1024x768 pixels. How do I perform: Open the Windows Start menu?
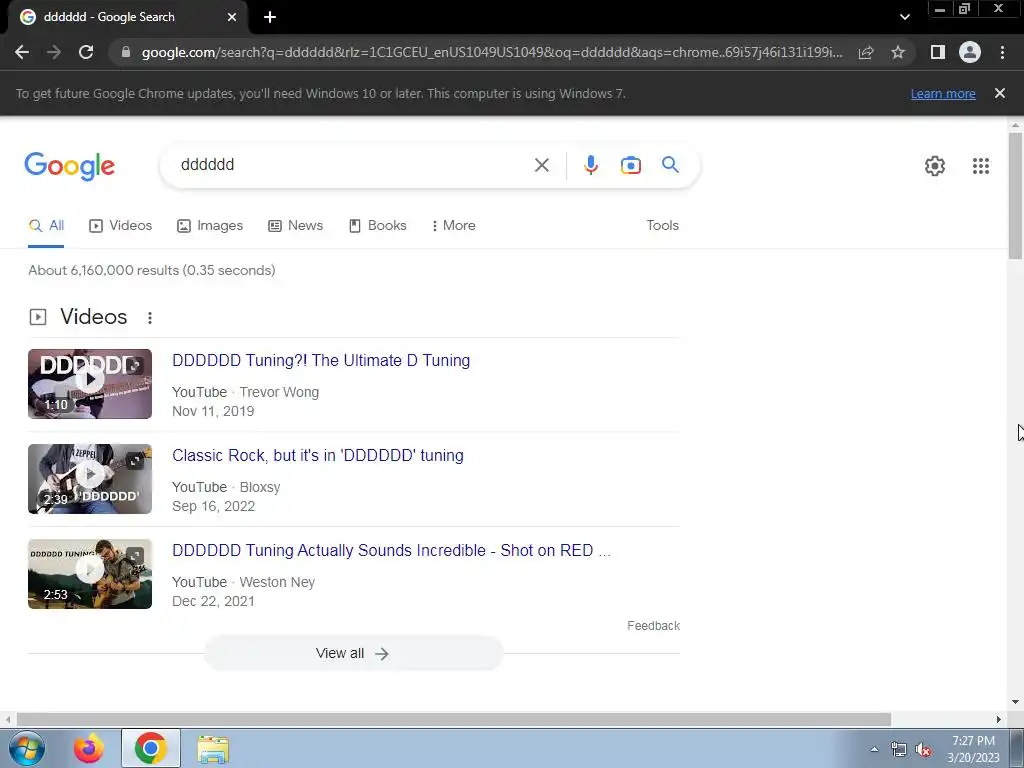[27, 748]
